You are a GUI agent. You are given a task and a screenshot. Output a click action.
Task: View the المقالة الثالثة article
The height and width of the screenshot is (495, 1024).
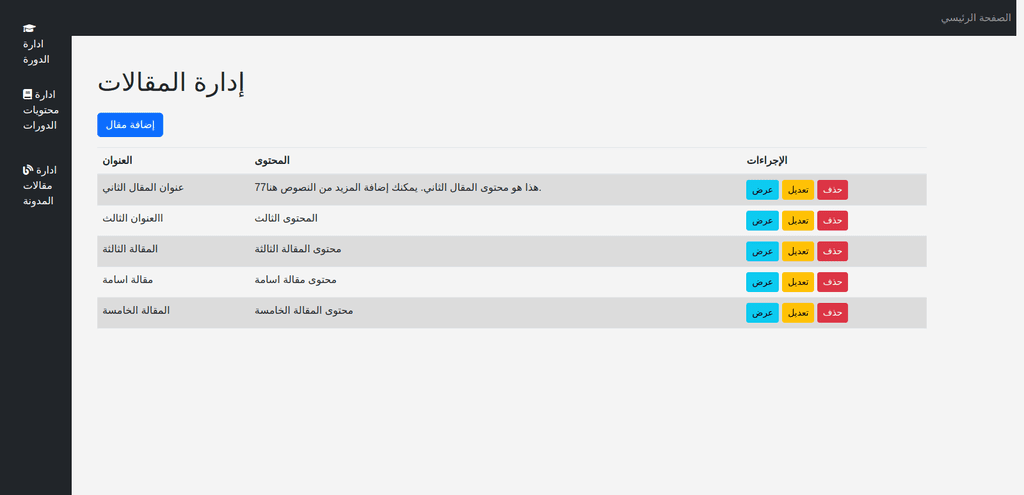tap(762, 251)
